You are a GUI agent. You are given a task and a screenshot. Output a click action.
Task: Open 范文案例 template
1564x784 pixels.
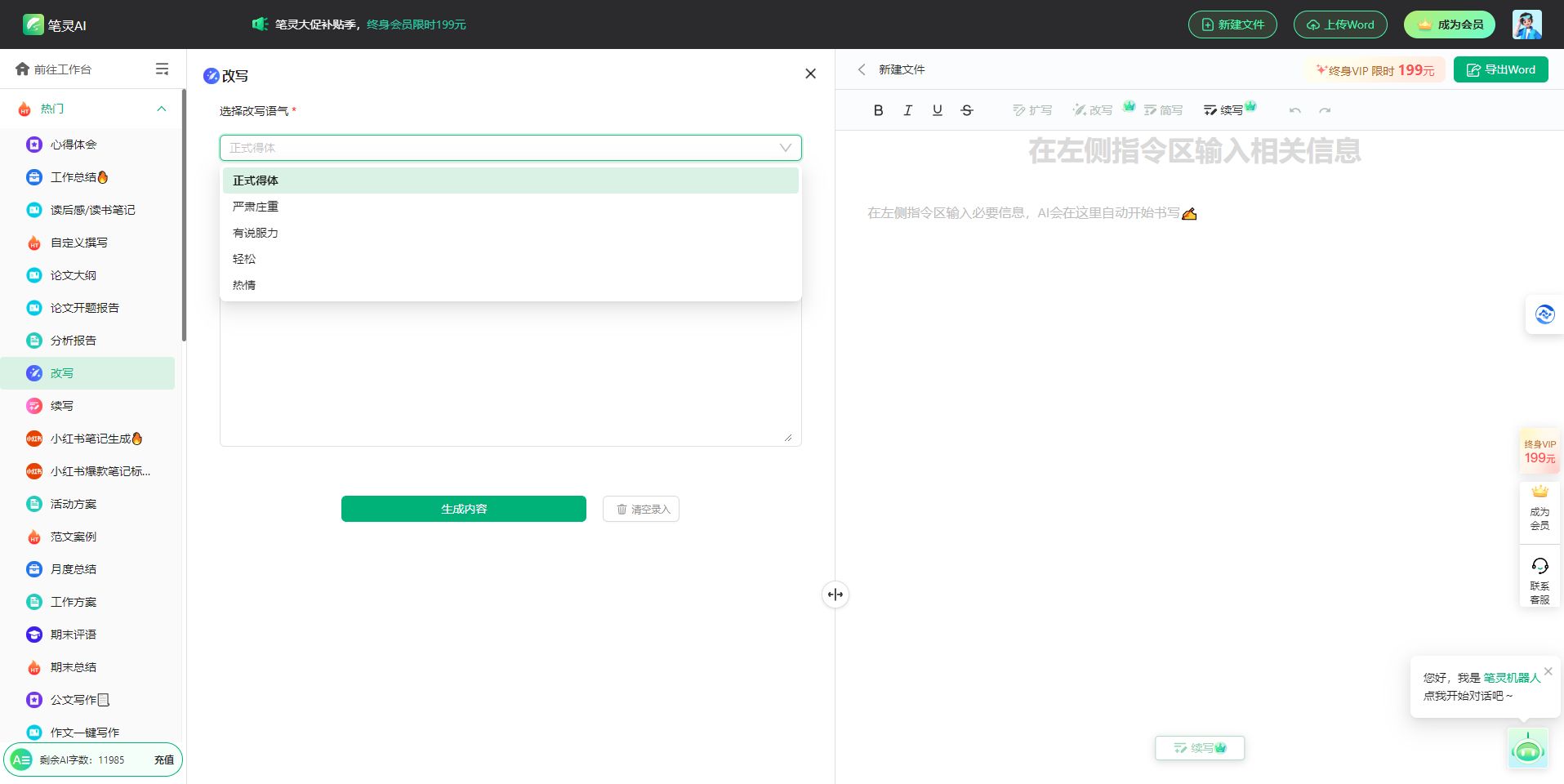click(x=87, y=537)
